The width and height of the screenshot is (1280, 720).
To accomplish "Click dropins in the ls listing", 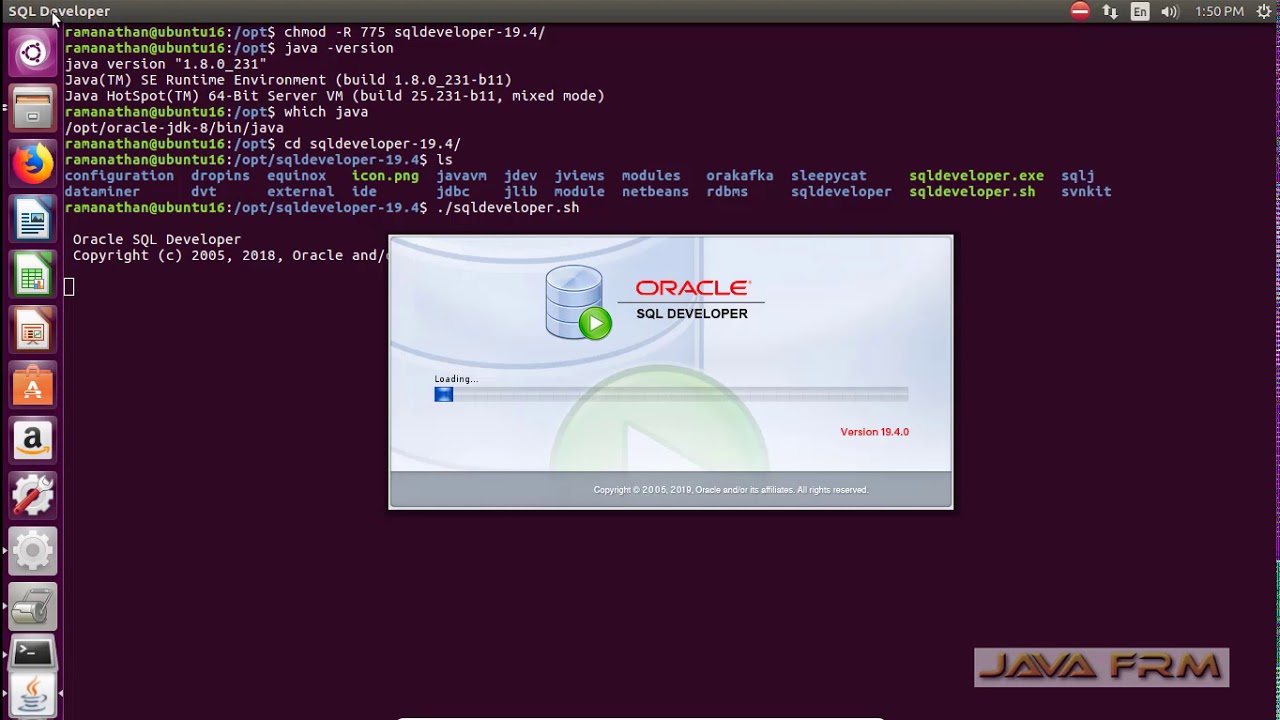I will pos(220,176).
